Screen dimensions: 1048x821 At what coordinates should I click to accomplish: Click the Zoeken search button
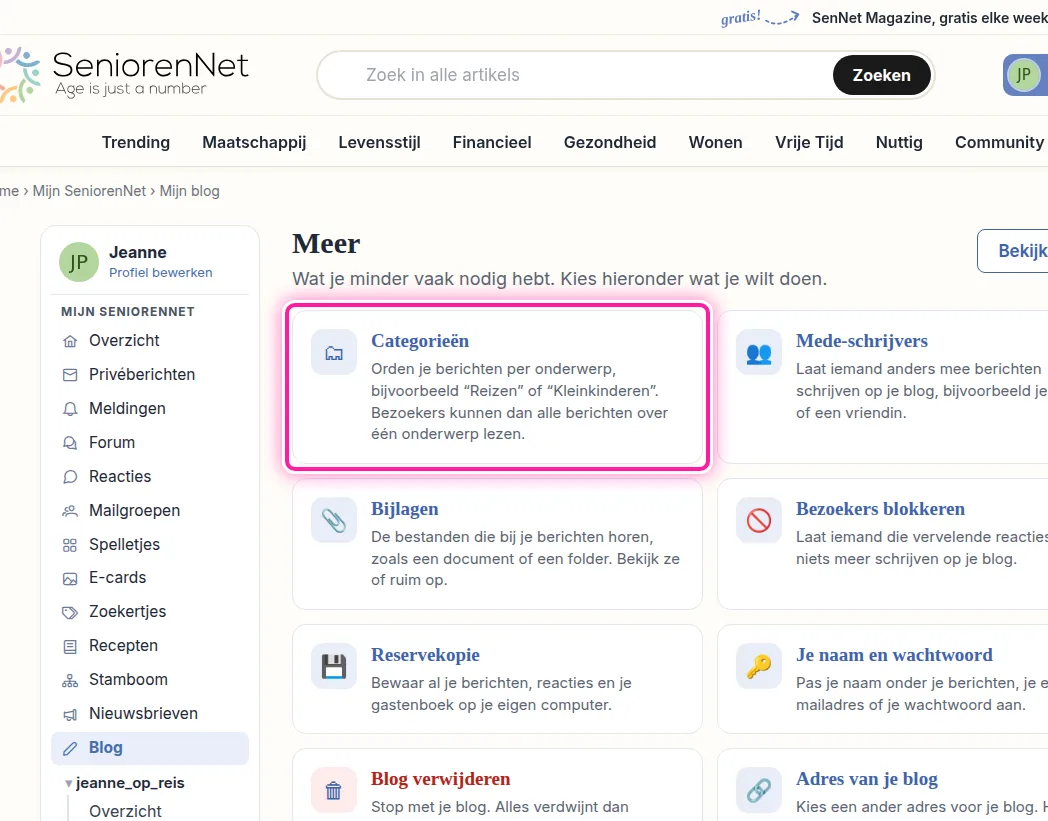point(882,75)
